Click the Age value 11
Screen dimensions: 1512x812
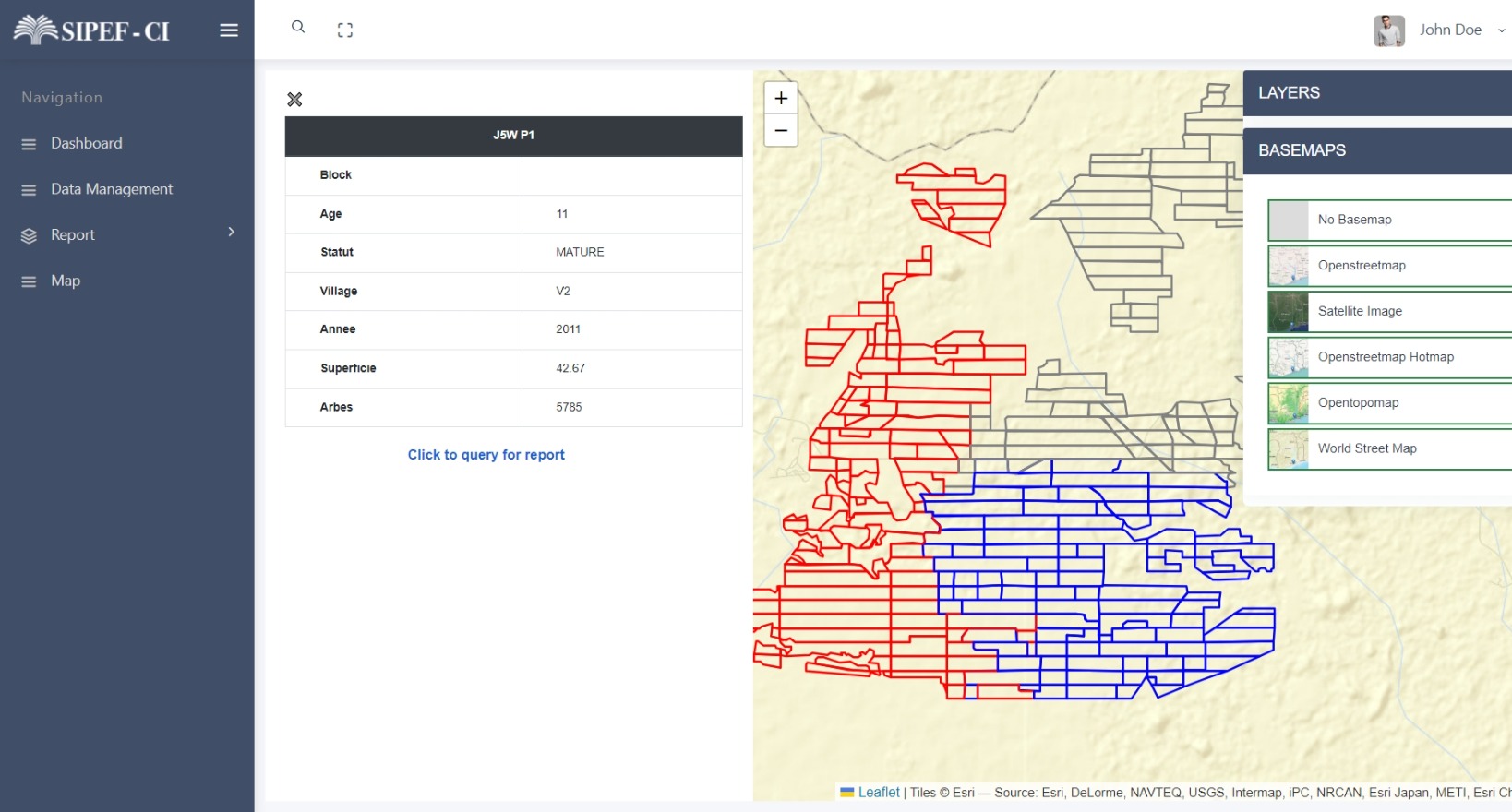562,214
